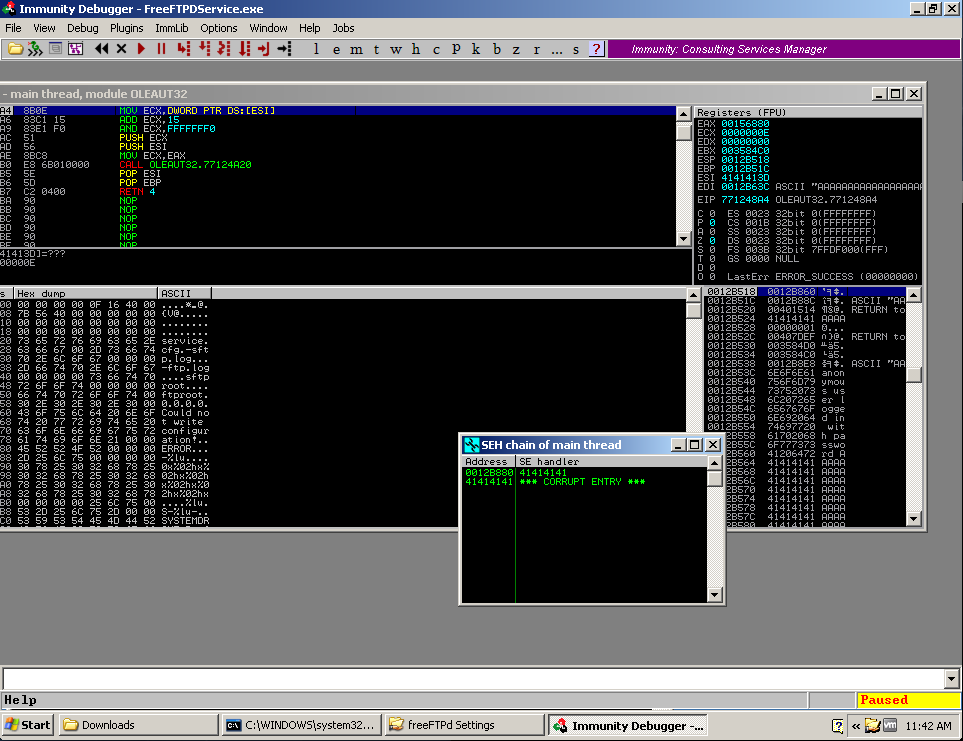Select the ESI register value 4141413D
The width and height of the screenshot is (963, 741).
pos(745,177)
